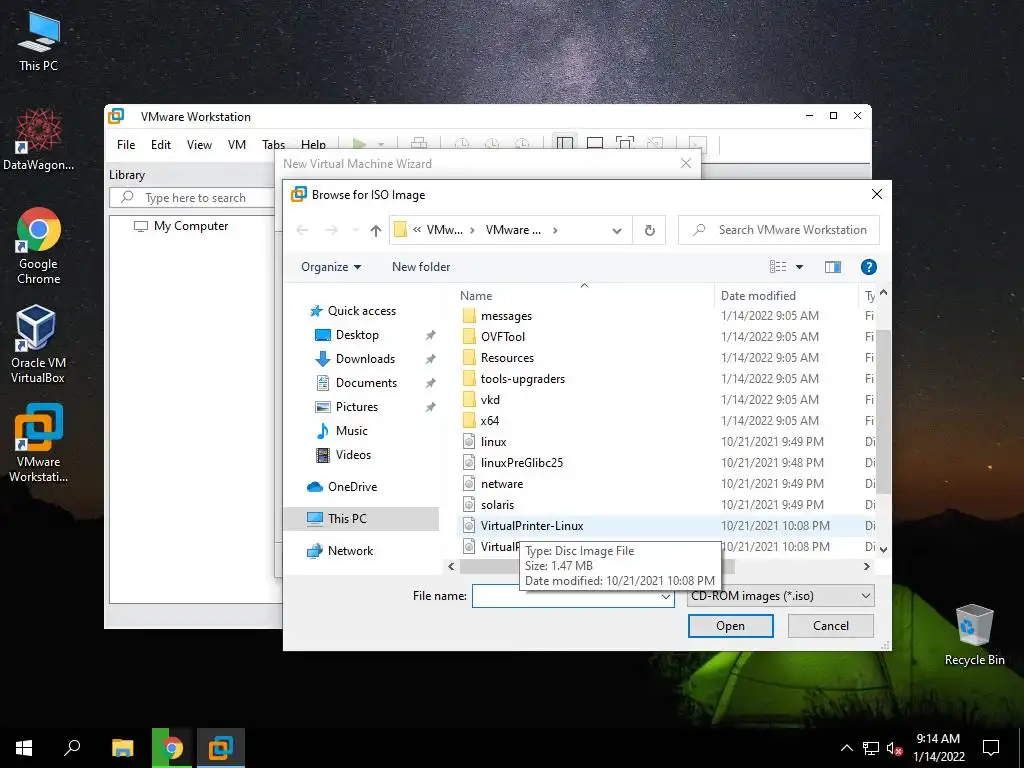Viewport: 1024px width, 768px height.
Task: Select the linux disc image file
Action: coord(493,442)
